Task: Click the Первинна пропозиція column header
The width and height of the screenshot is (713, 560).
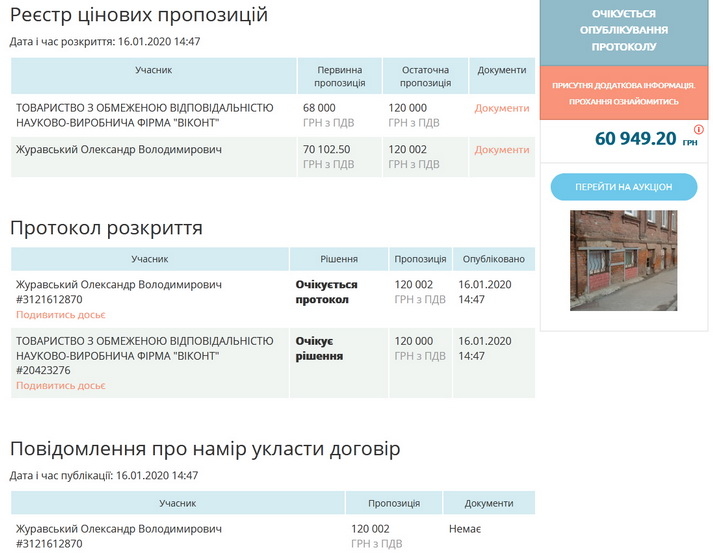Action: click(339, 76)
